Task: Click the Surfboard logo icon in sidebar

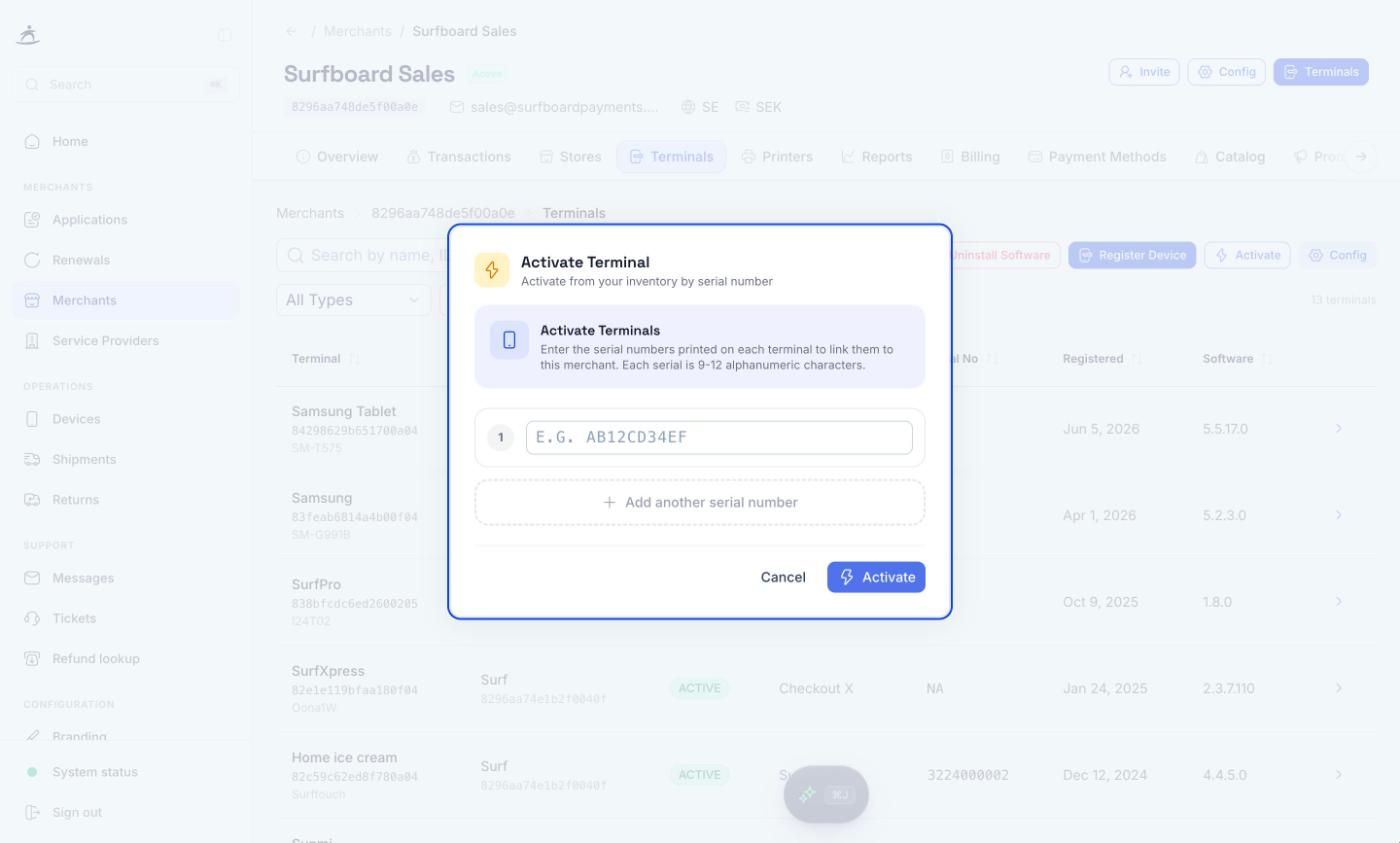Action: (29, 35)
